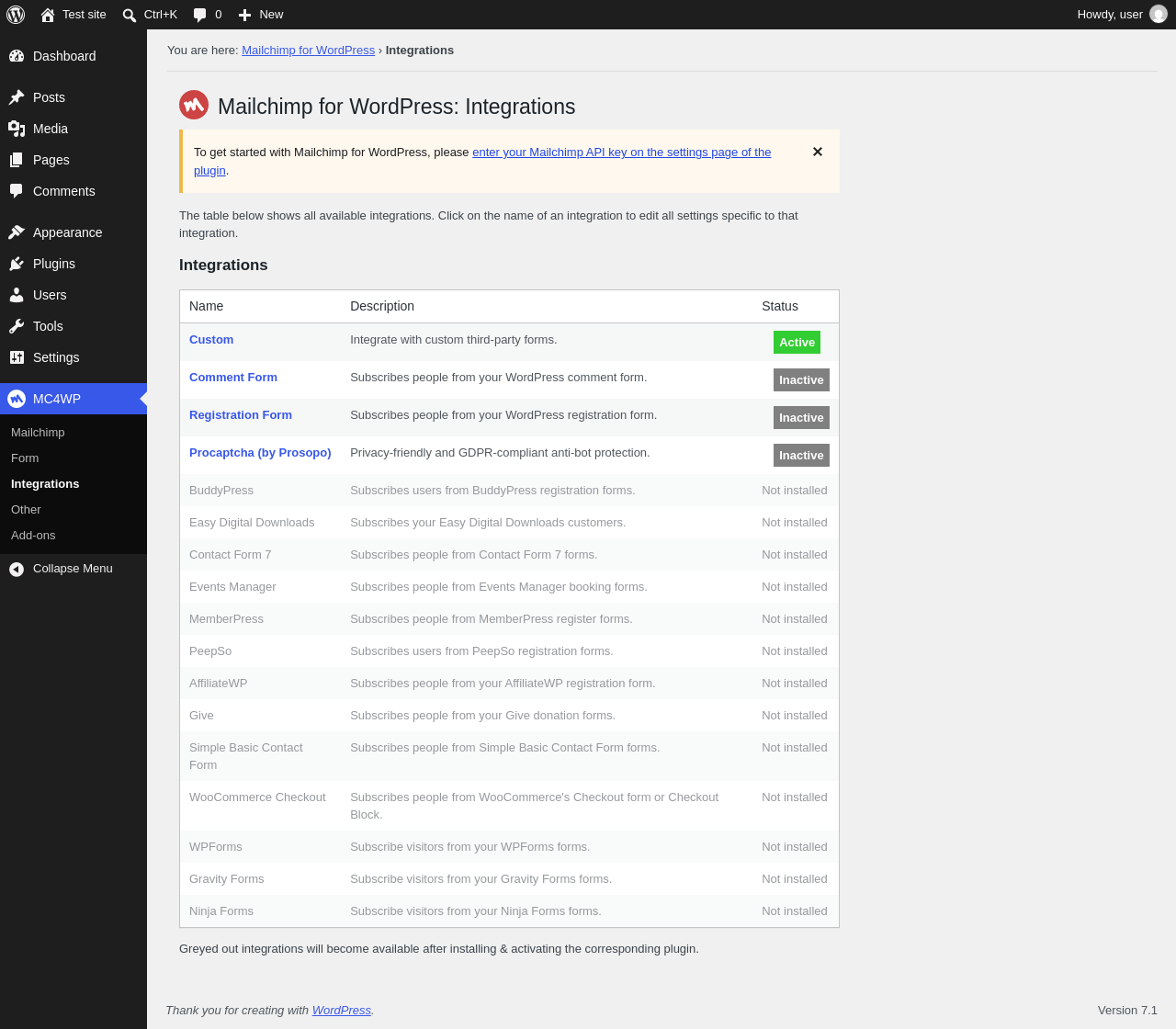Click the Tools wrench icon
1176x1029 pixels.
(17, 326)
